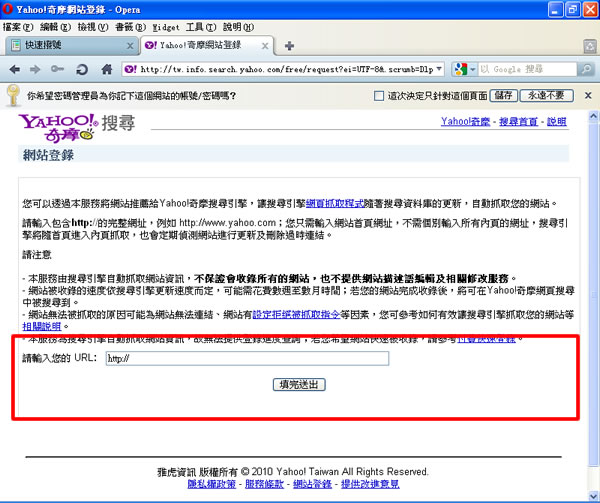Open the 提供改進意見 footer link
The height and width of the screenshot is (503, 600).
click(370, 484)
